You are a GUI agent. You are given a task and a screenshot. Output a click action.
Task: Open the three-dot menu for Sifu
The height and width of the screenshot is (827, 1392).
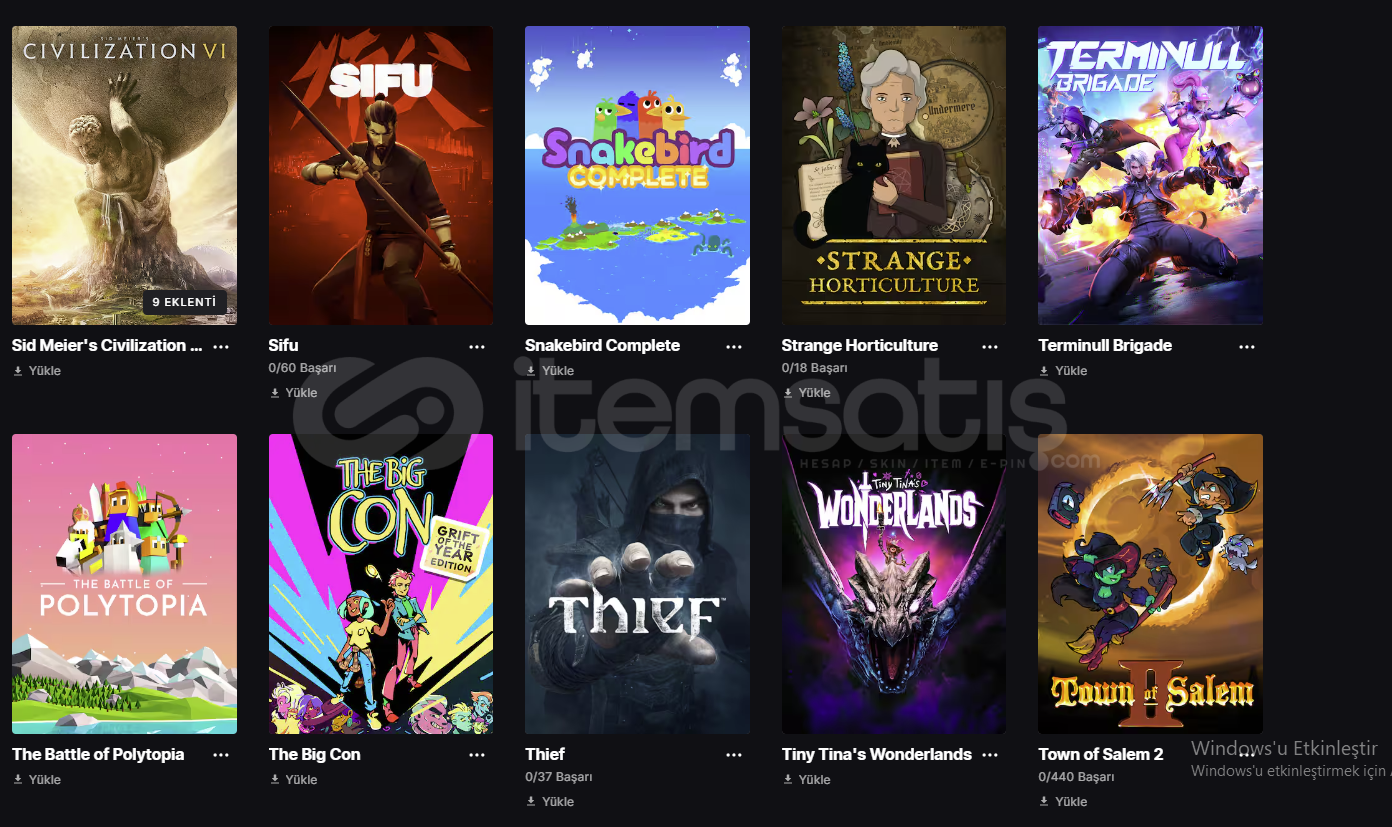[477, 347]
